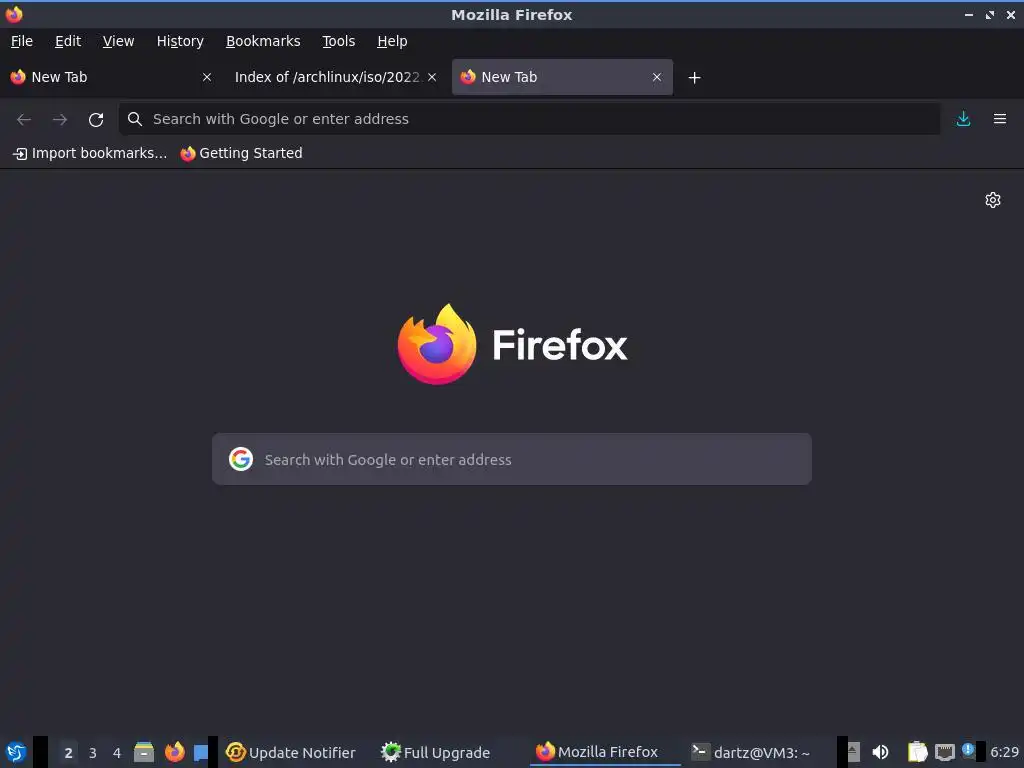The height and width of the screenshot is (768, 1024).
Task: Open the clipboard manager tray icon
Action: tap(918, 752)
